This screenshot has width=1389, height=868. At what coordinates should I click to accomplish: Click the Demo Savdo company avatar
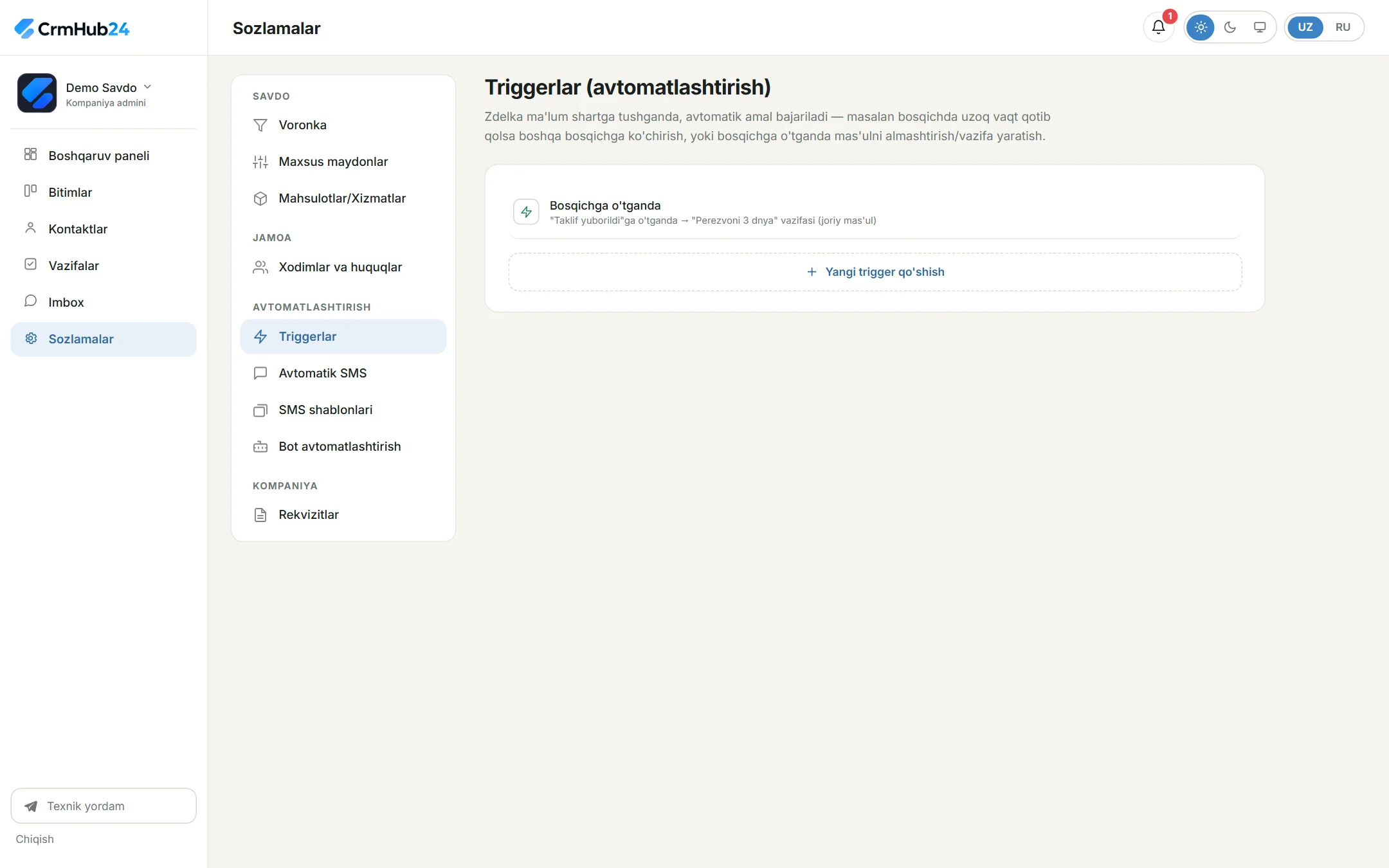click(x=37, y=93)
